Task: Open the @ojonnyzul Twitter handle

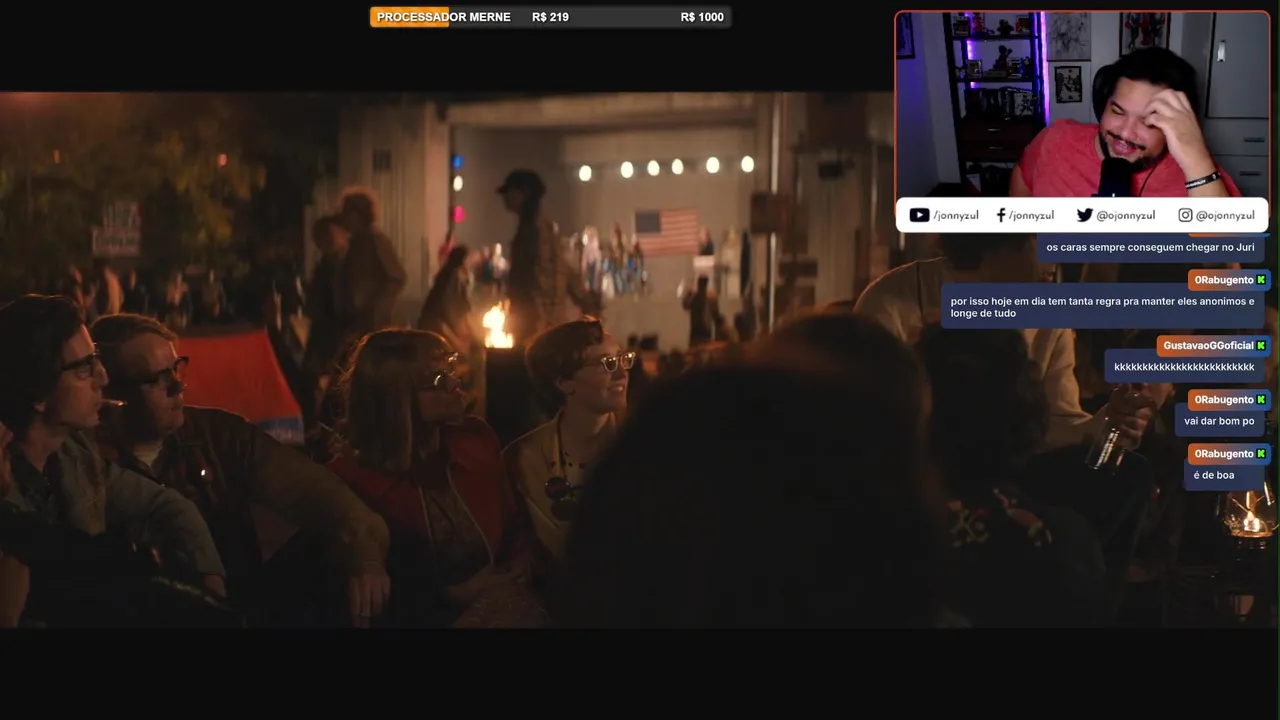Action: (x=1126, y=215)
